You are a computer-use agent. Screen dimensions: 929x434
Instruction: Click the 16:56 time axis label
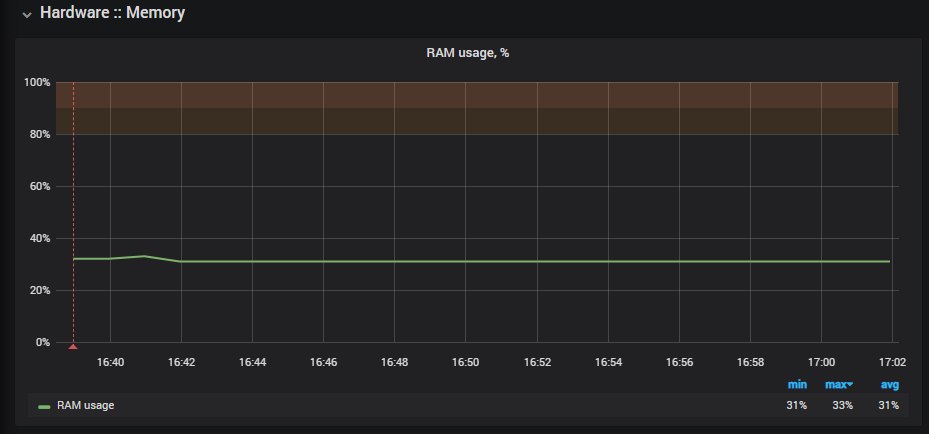click(680, 362)
